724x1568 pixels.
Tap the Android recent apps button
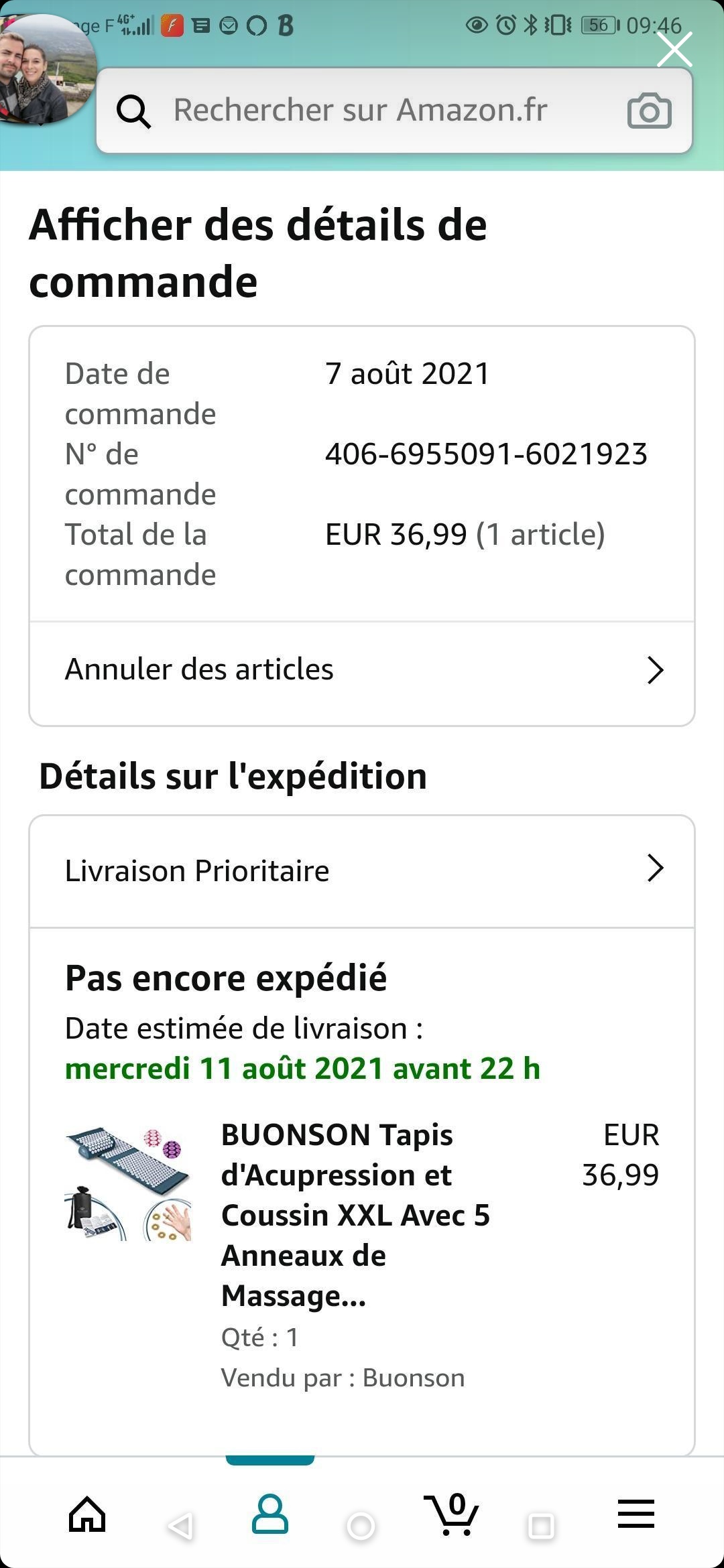(x=541, y=1526)
